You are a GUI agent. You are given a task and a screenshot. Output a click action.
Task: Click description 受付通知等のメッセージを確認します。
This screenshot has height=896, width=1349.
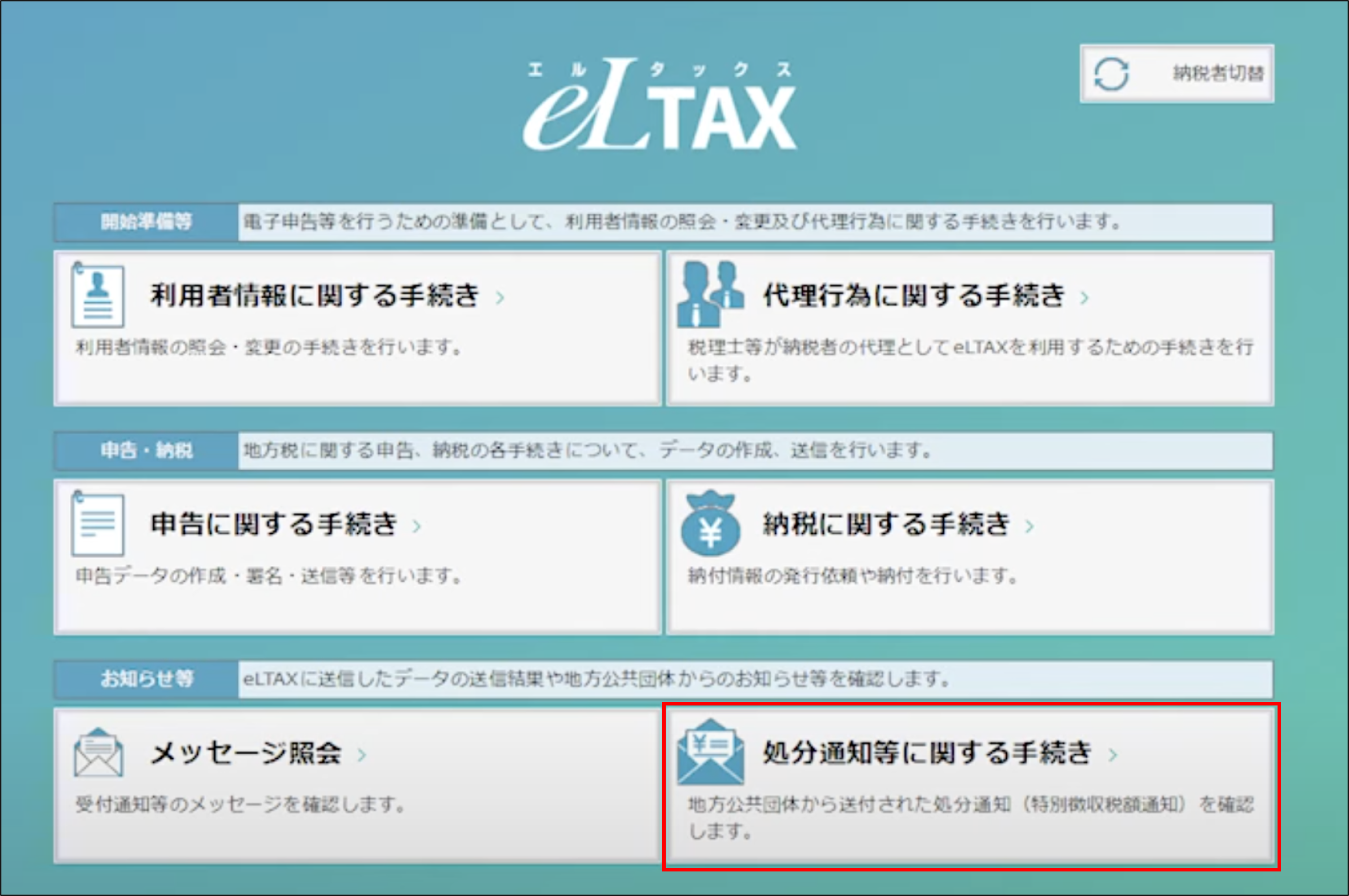(x=241, y=805)
